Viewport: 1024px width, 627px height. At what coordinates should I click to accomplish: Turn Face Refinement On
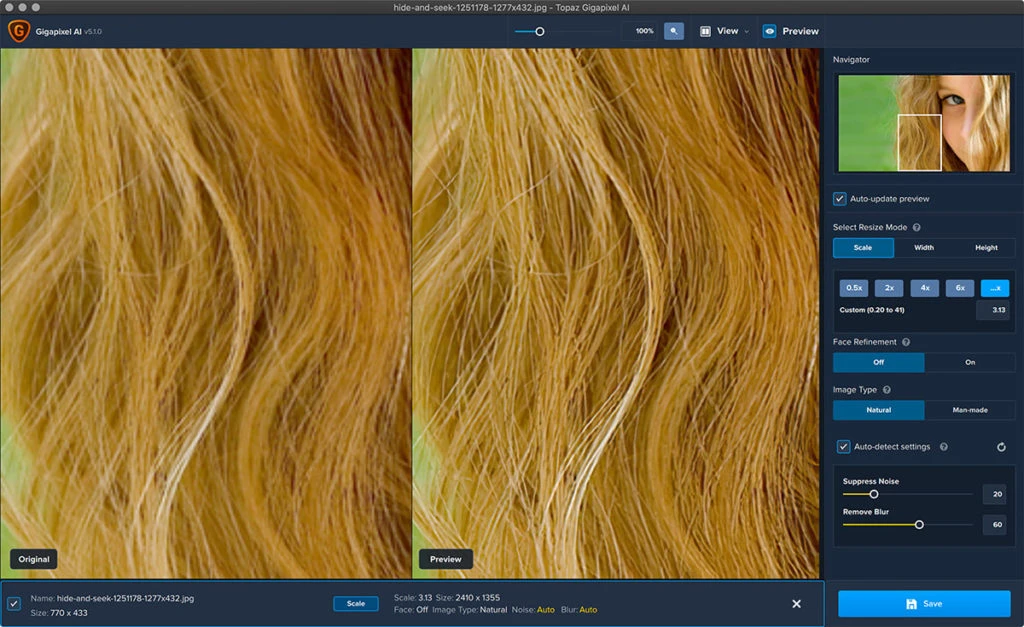(x=969, y=362)
